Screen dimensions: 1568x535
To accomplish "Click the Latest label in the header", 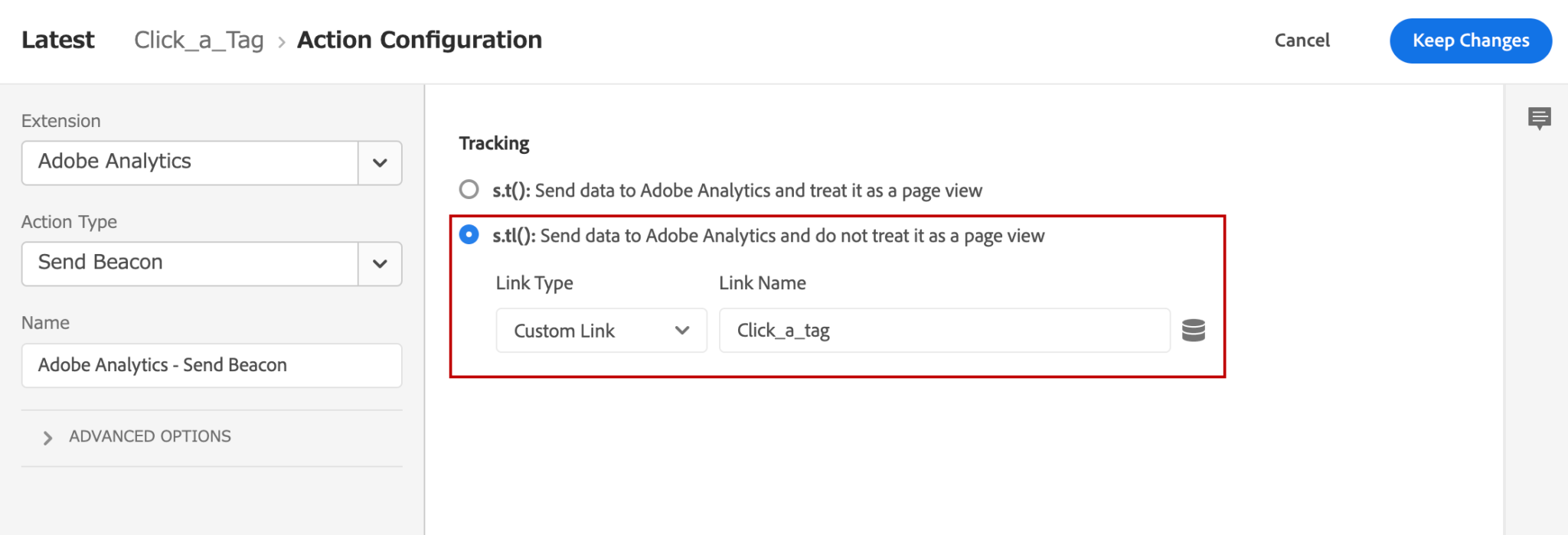I will coord(59,40).
